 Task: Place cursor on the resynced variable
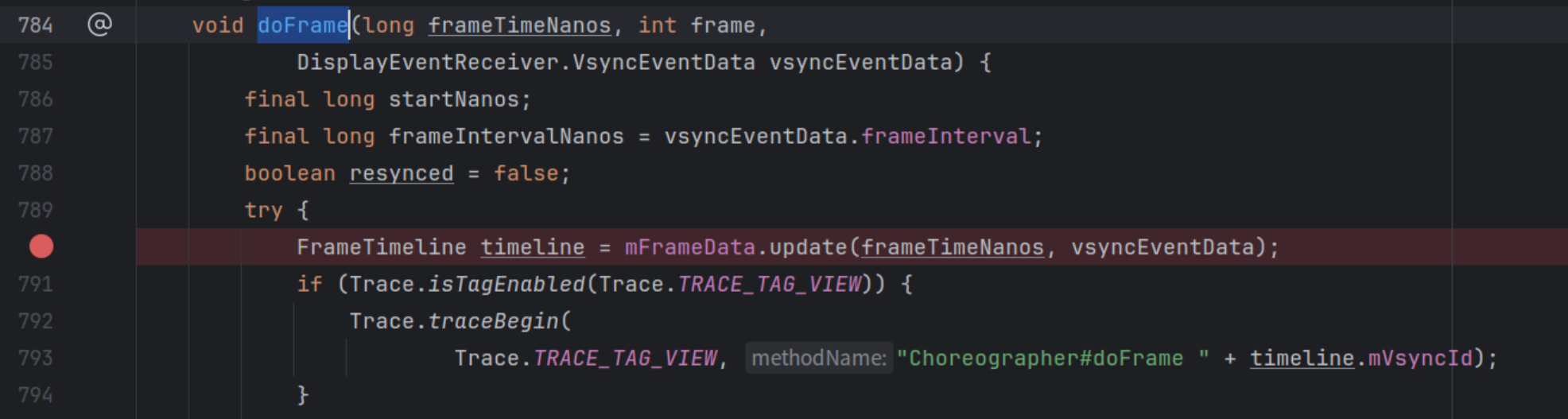point(402,173)
